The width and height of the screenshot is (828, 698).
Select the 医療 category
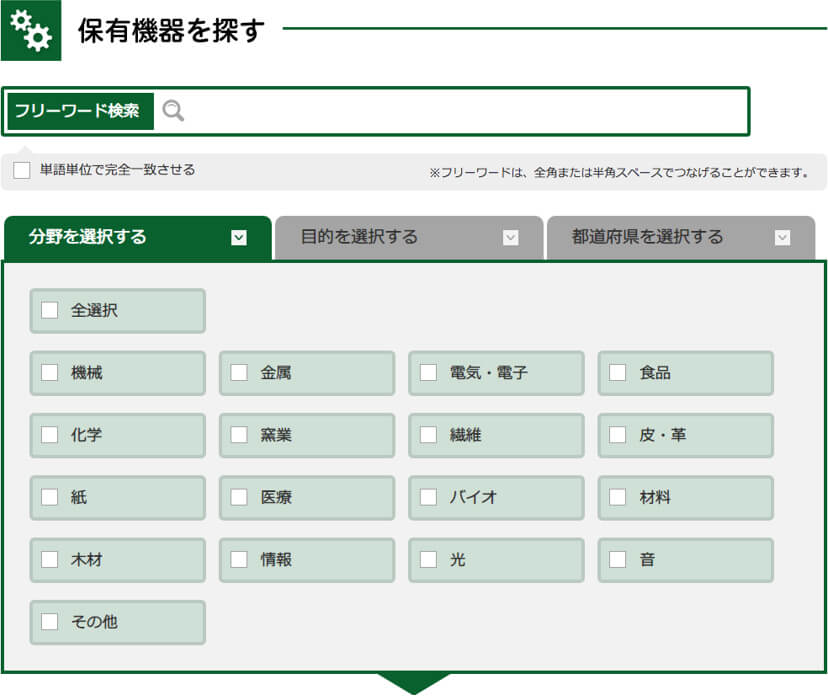[238, 497]
